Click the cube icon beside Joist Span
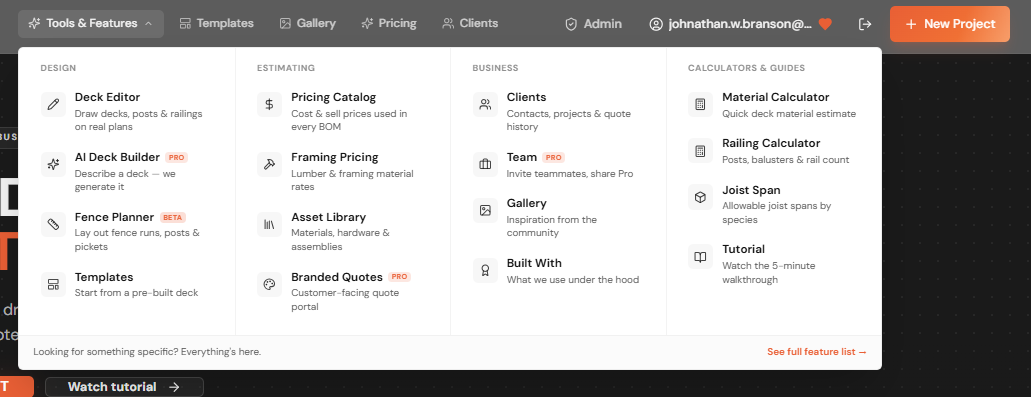 coord(700,197)
